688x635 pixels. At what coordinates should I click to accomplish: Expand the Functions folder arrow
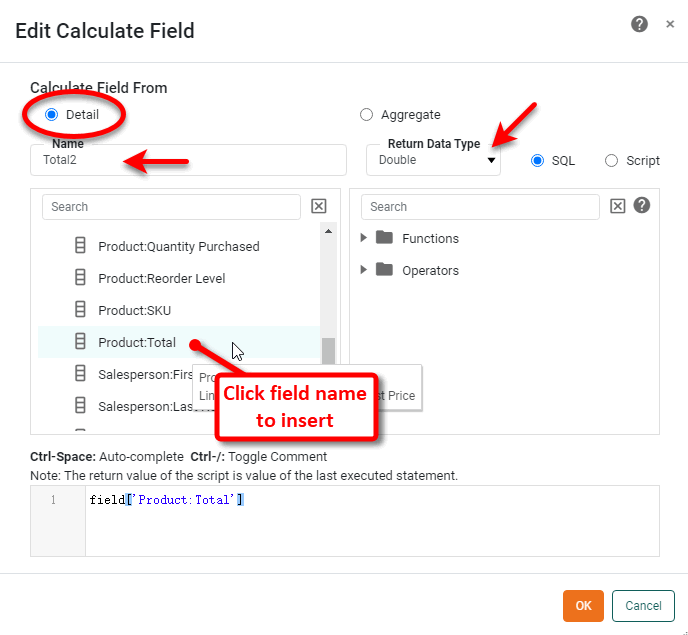(363, 238)
